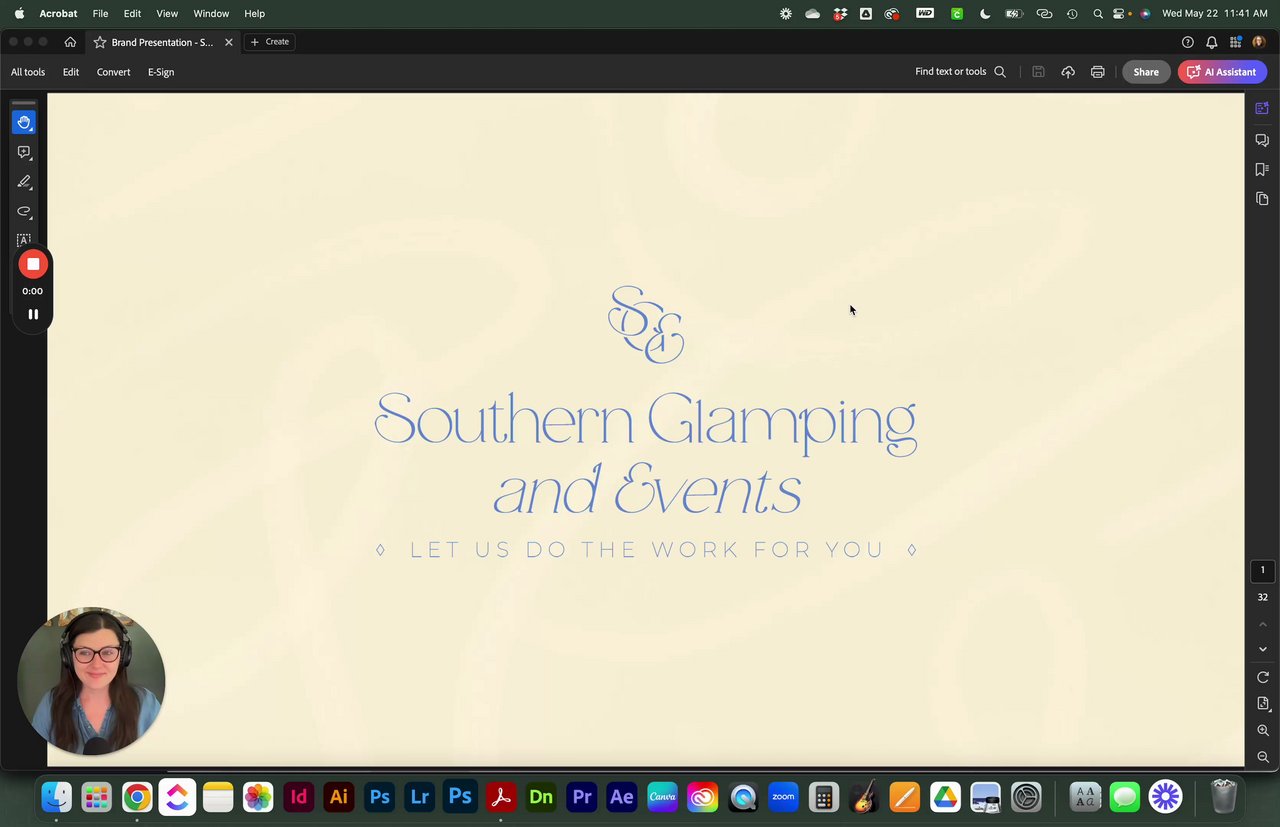Open Adobe Premiere Pro from the Dock
This screenshot has width=1280, height=827.
tap(581, 797)
